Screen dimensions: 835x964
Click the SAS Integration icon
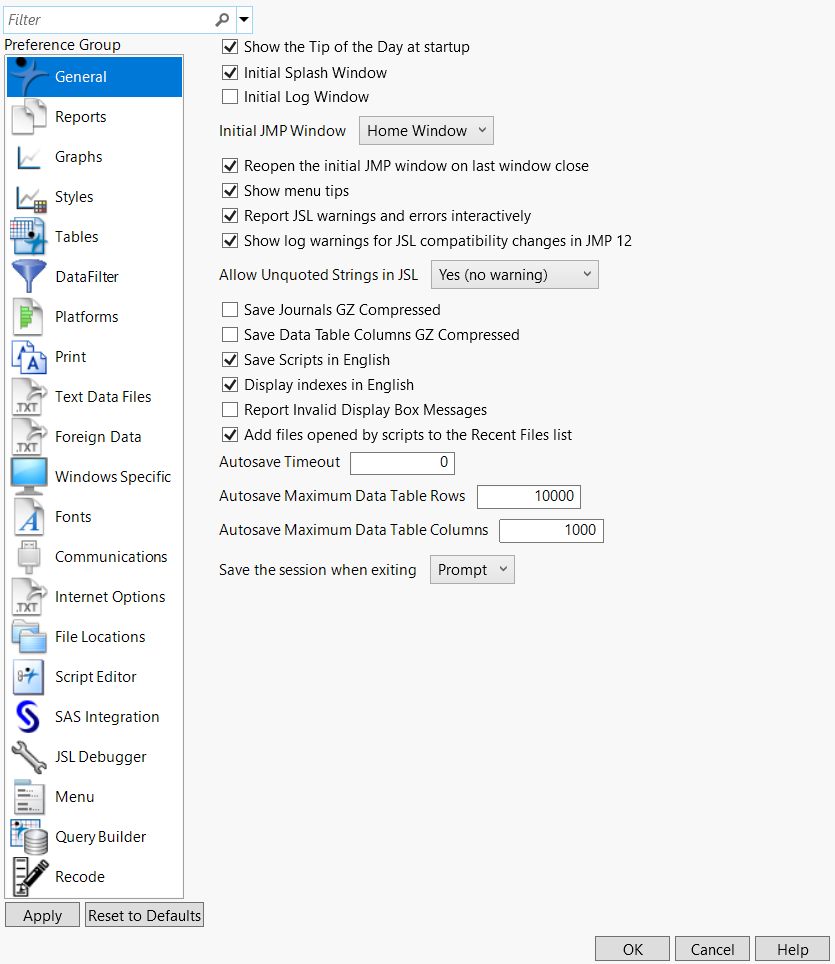point(28,716)
